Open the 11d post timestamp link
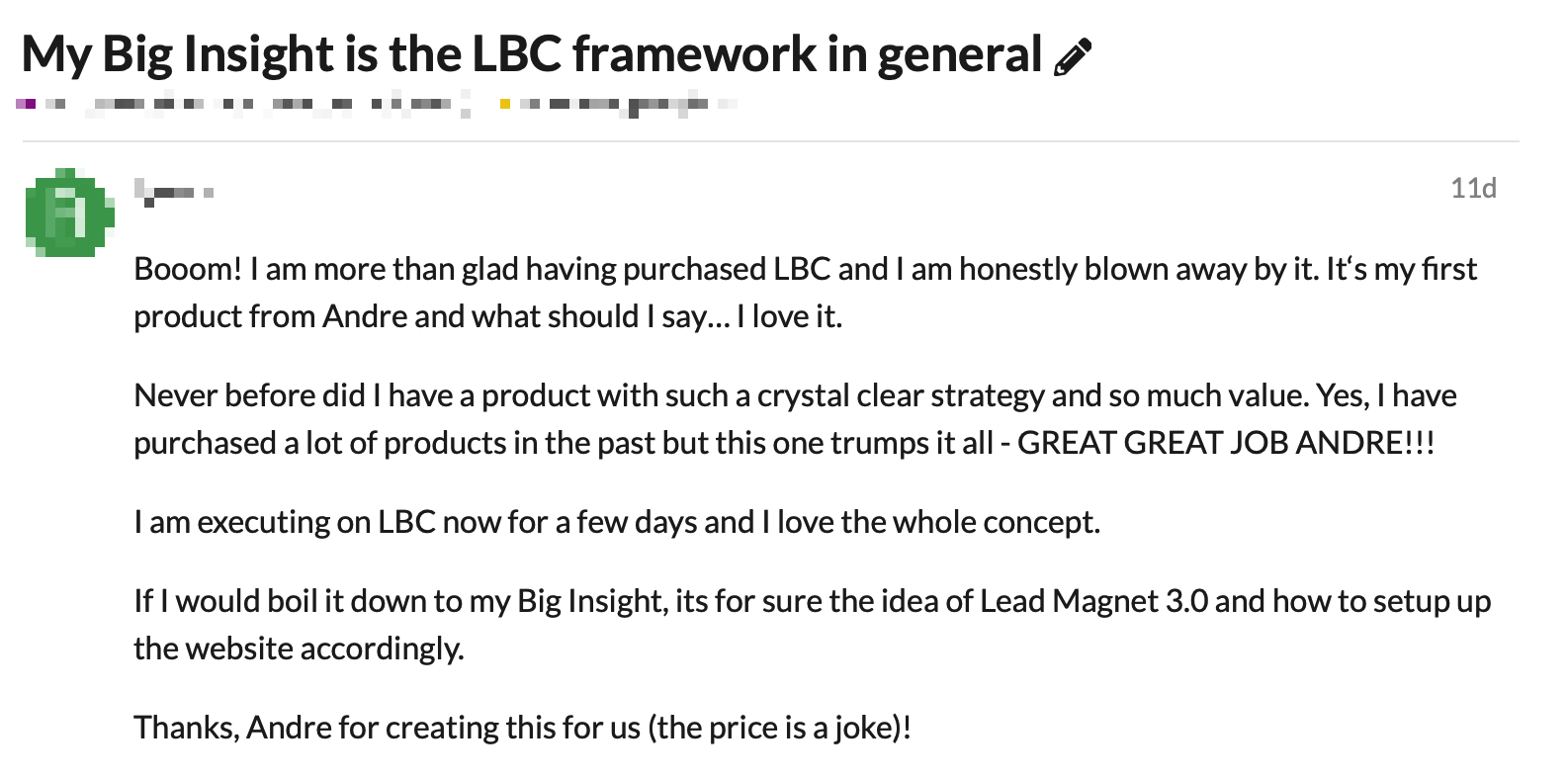 1473,188
